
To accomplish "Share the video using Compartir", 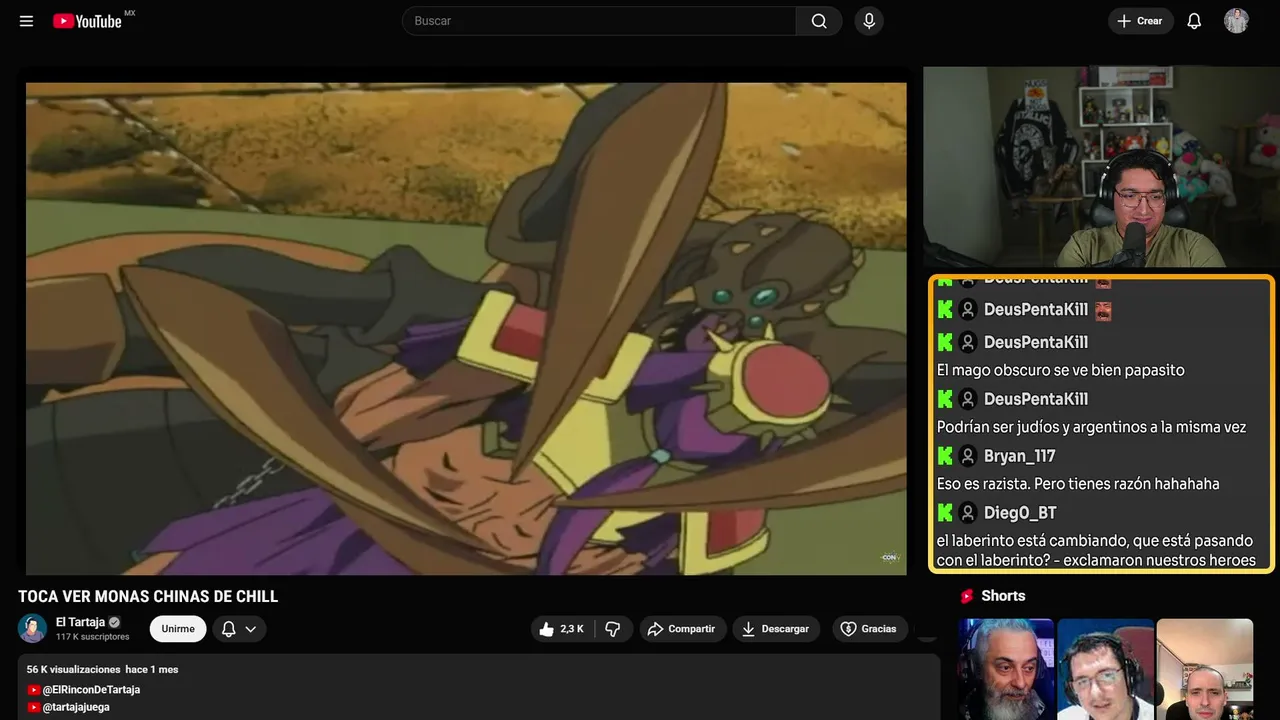I will click(683, 629).
